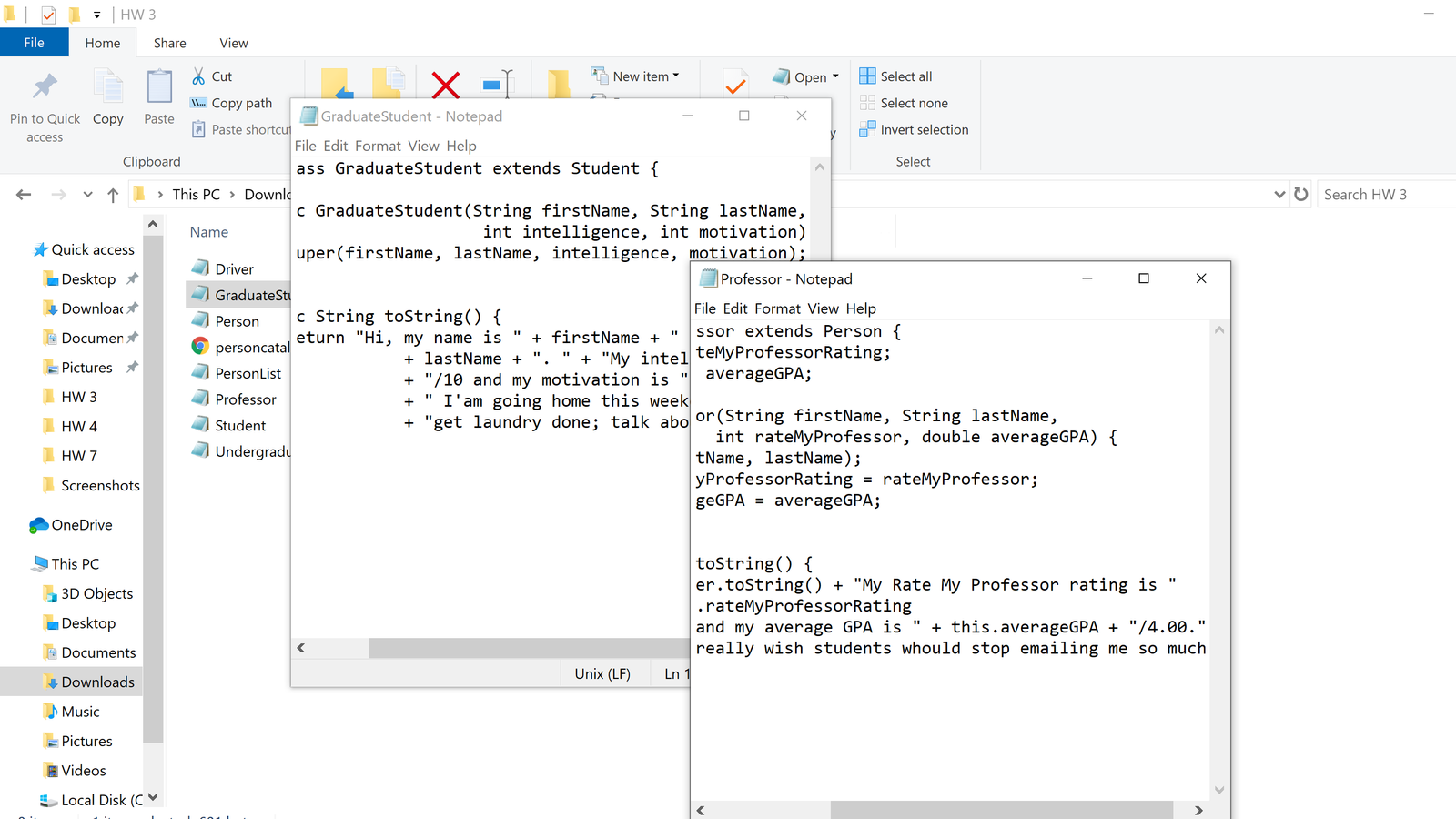Click the Search HW 3 field
Screen dimensions: 1456x819
coord(1383,194)
